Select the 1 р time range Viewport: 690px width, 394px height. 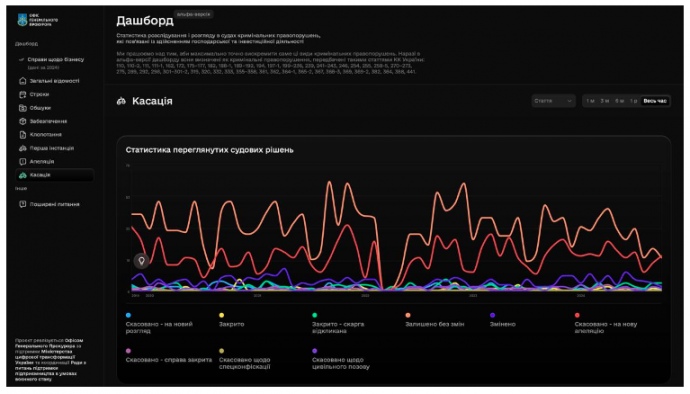(633, 101)
